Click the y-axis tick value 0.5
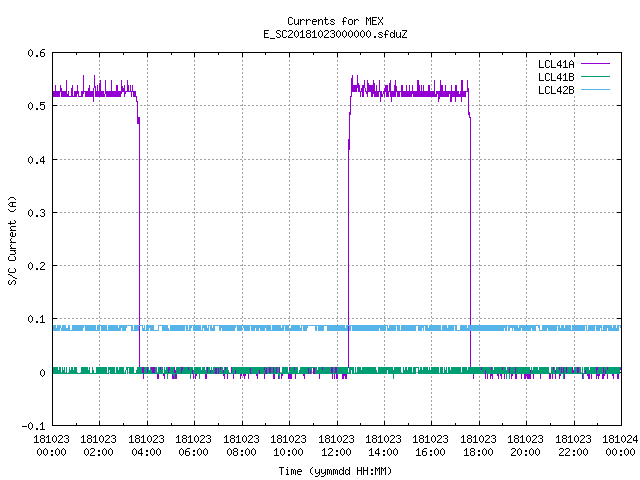This screenshot has width=640, height=480. [x=36, y=106]
